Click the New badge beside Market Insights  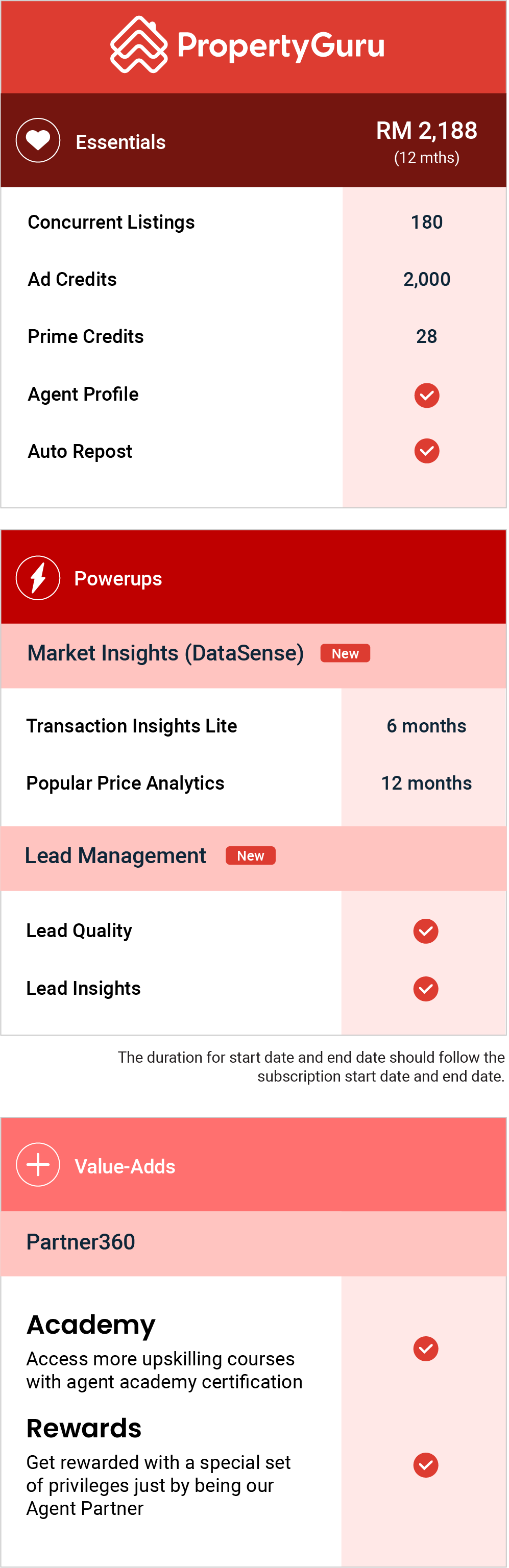[x=346, y=654]
